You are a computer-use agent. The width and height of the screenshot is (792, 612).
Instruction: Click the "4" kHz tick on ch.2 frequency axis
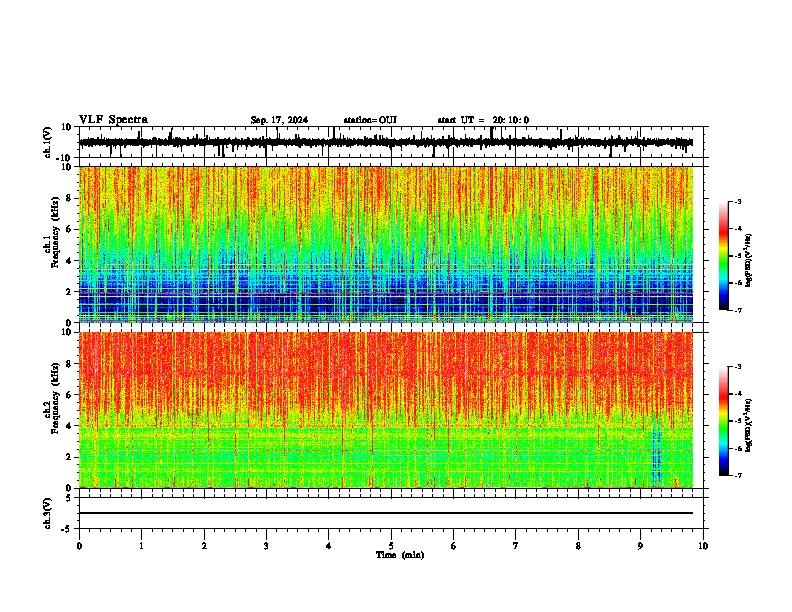(x=70, y=426)
